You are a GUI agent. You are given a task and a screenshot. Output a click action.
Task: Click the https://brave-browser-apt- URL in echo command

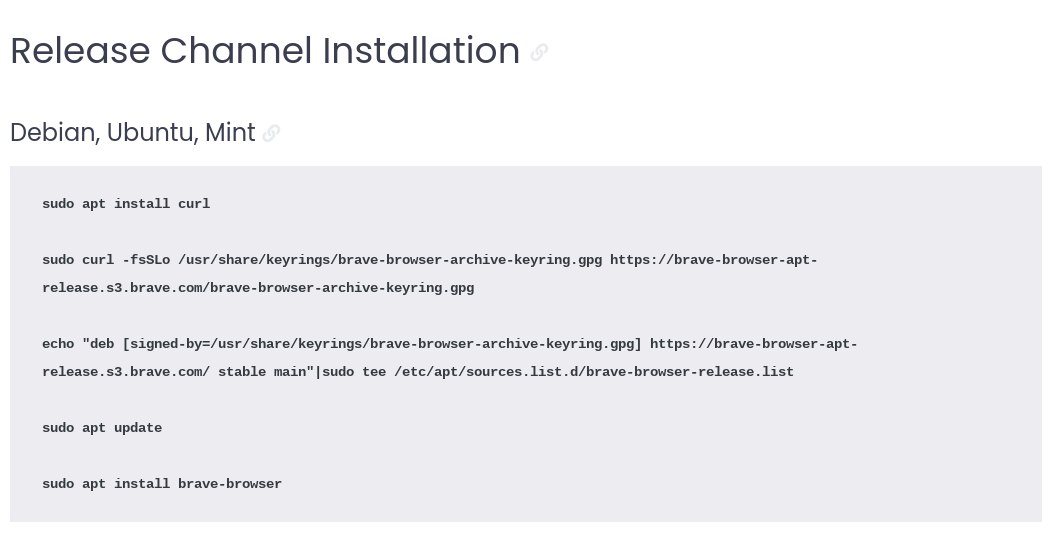pyautogui.click(x=754, y=344)
